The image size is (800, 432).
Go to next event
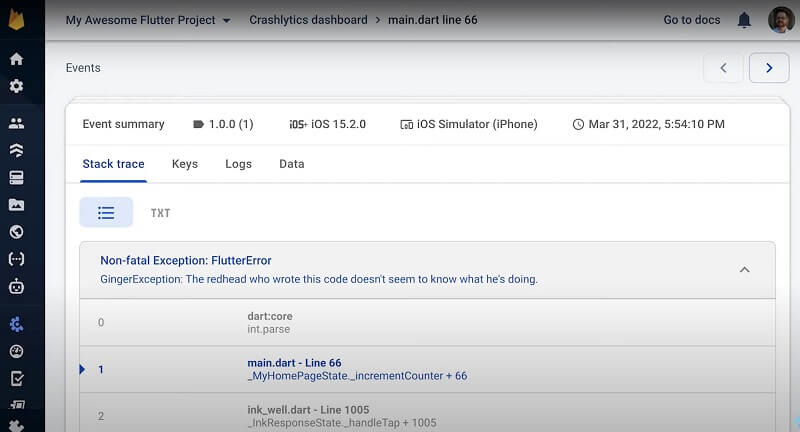click(x=769, y=68)
